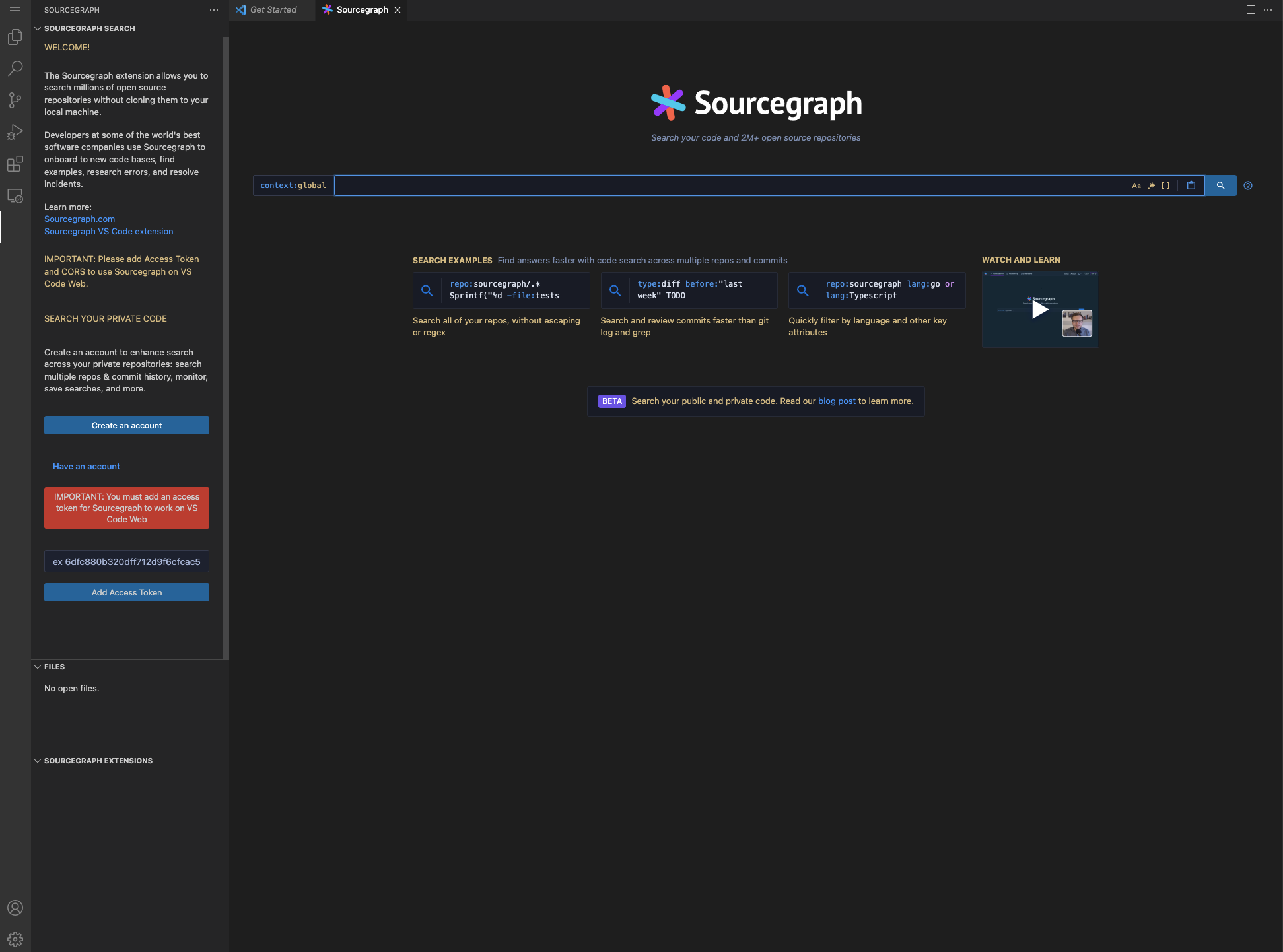
Task: Open Source Control view in activity bar
Action: click(15, 100)
